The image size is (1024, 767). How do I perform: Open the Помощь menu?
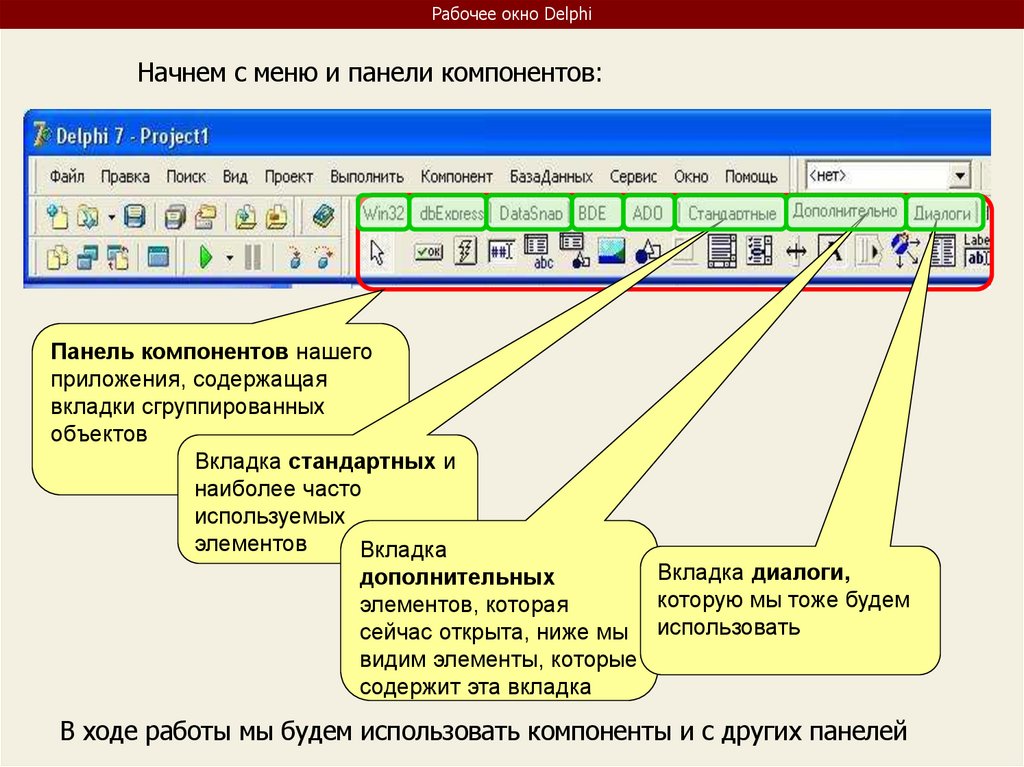coord(751,176)
